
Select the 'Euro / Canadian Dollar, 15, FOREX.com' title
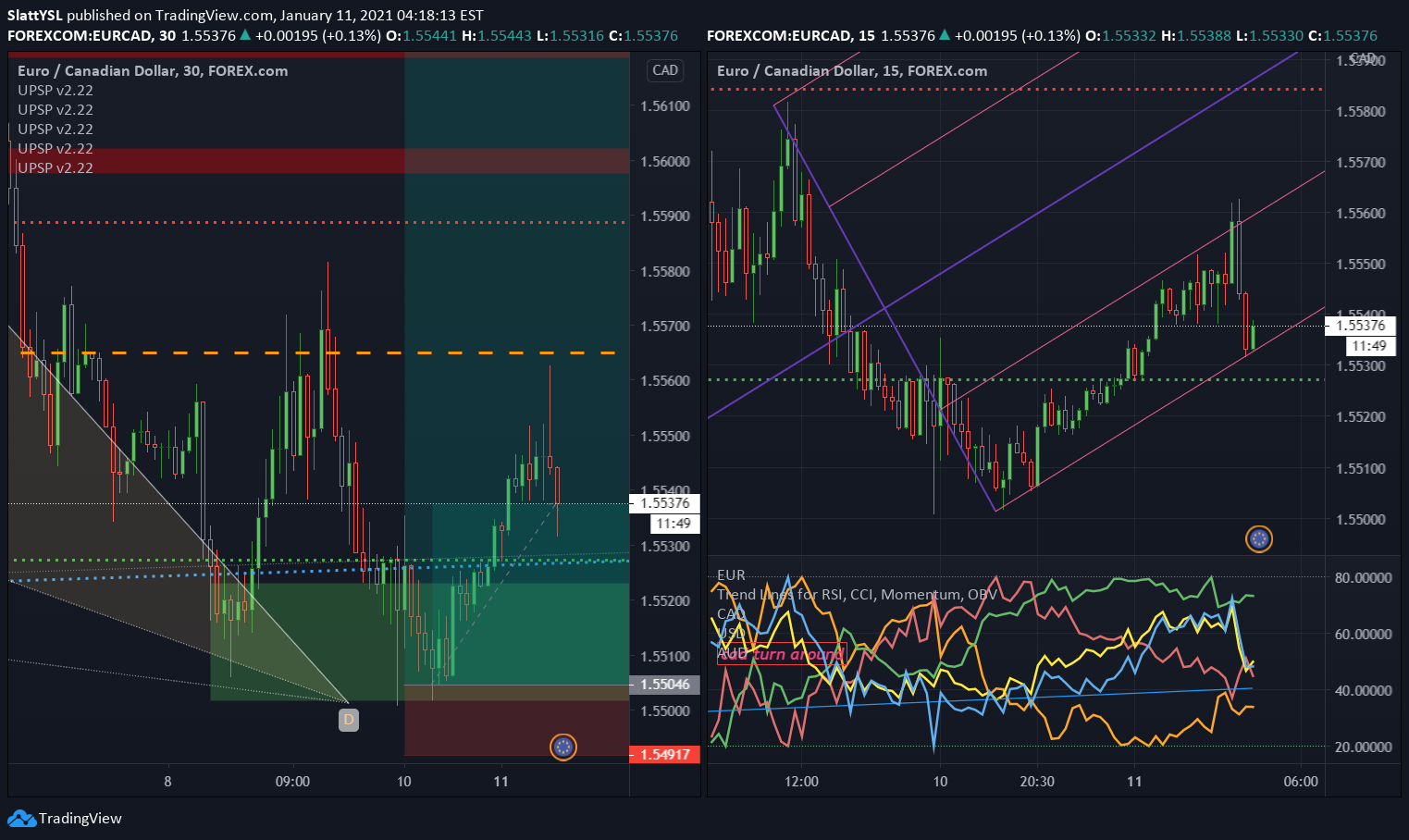(x=852, y=70)
